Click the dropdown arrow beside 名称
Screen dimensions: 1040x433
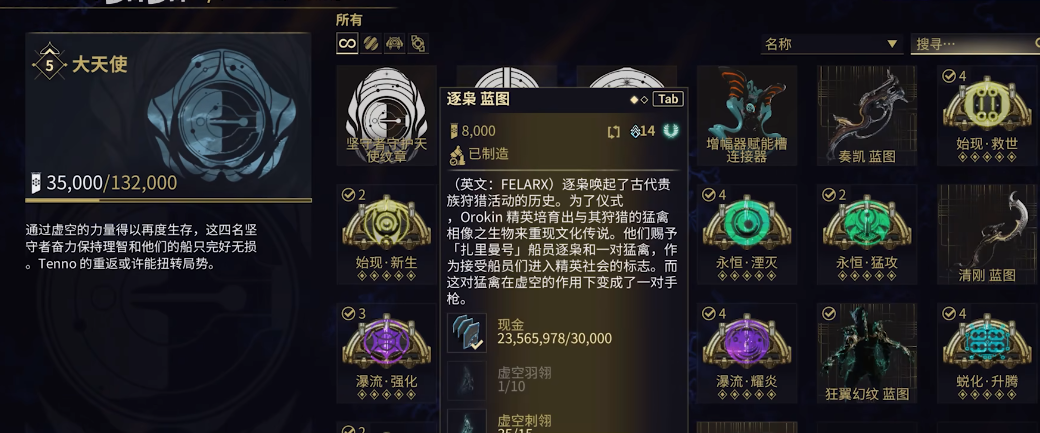click(x=892, y=44)
